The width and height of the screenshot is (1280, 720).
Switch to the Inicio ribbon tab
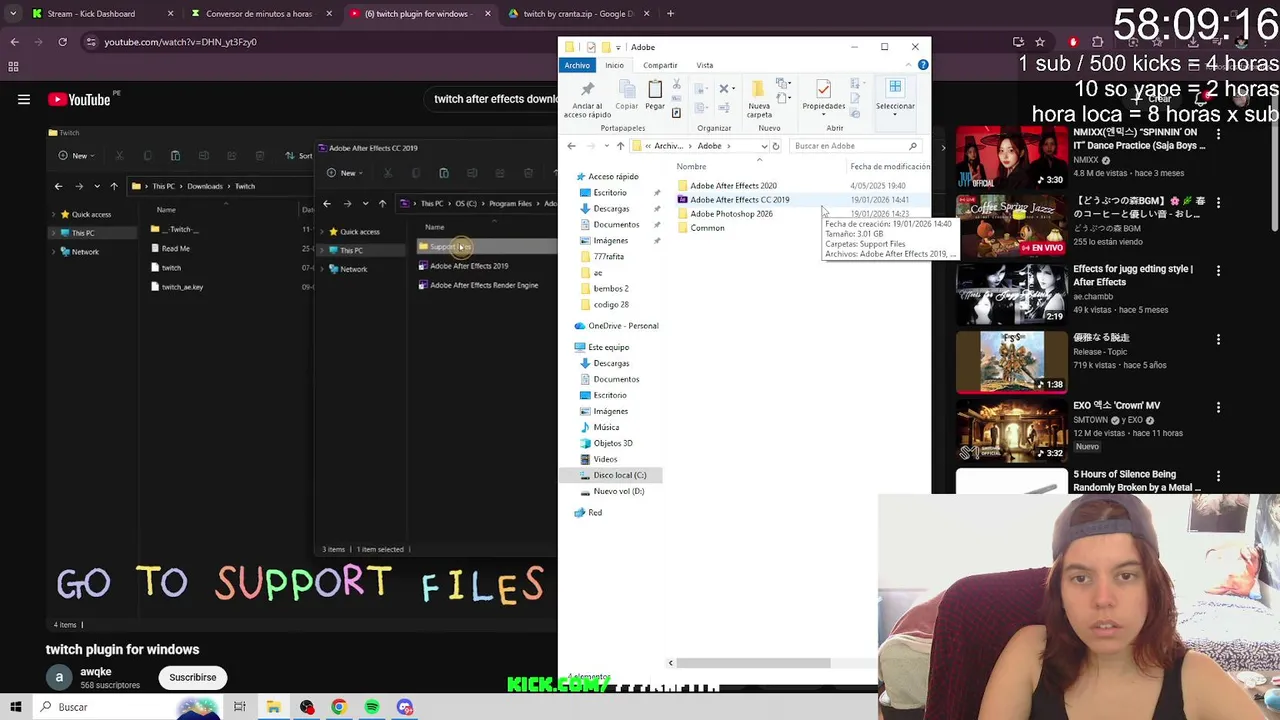point(614,65)
